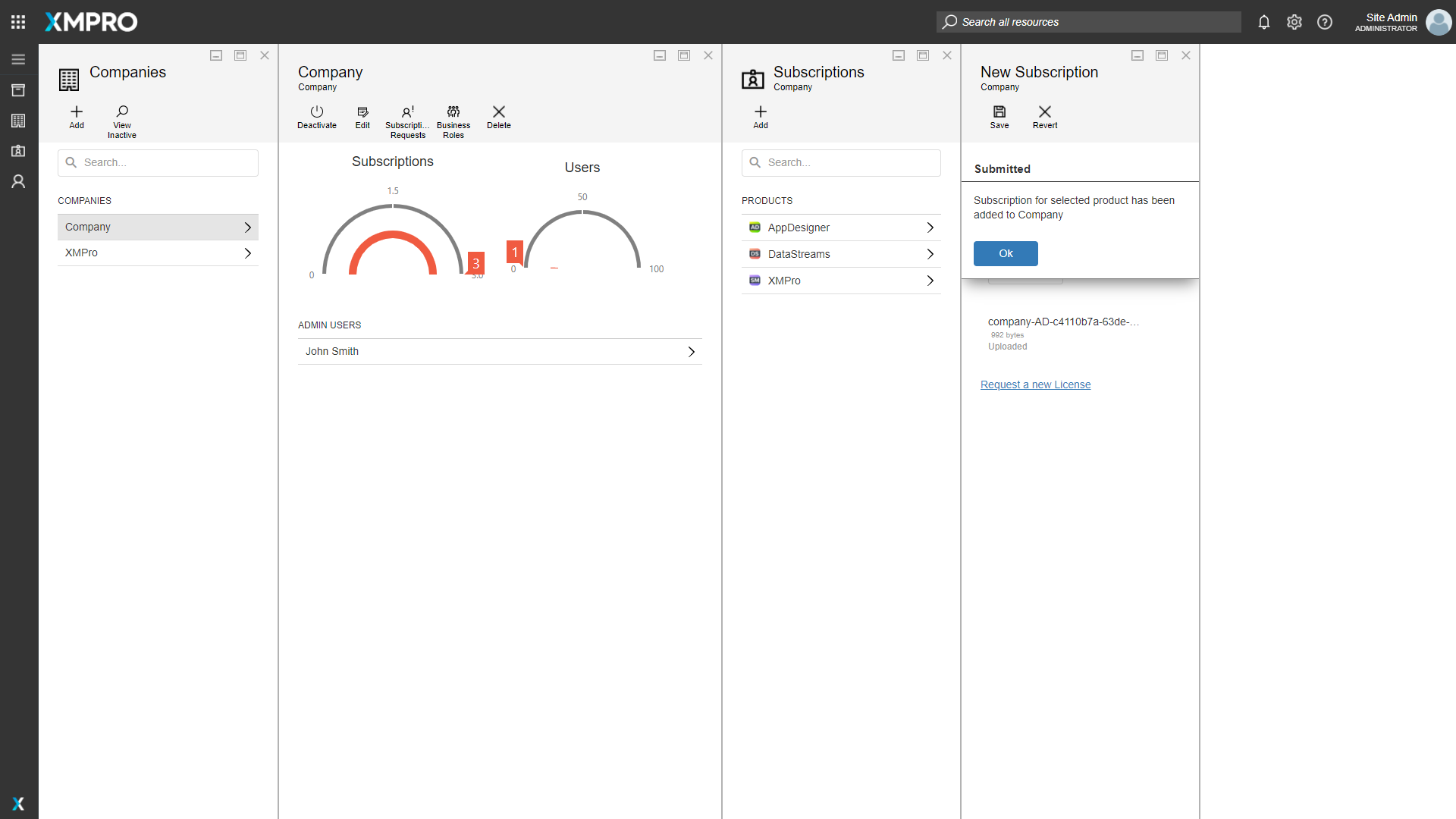Click the Delete company icon
Viewport: 1456px width, 819px height.
pos(498,112)
